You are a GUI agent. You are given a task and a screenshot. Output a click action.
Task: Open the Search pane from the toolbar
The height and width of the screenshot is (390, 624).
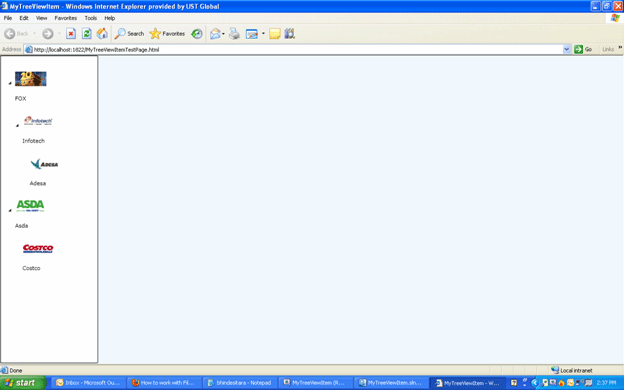(x=129, y=34)
